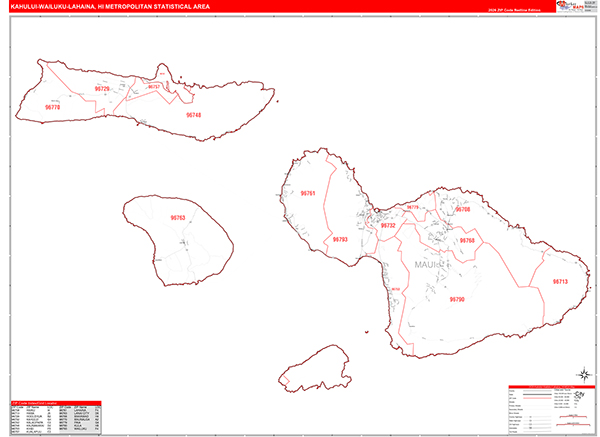Select ZIP code label 96748
600x437 pixels.
tap(194, 115)
